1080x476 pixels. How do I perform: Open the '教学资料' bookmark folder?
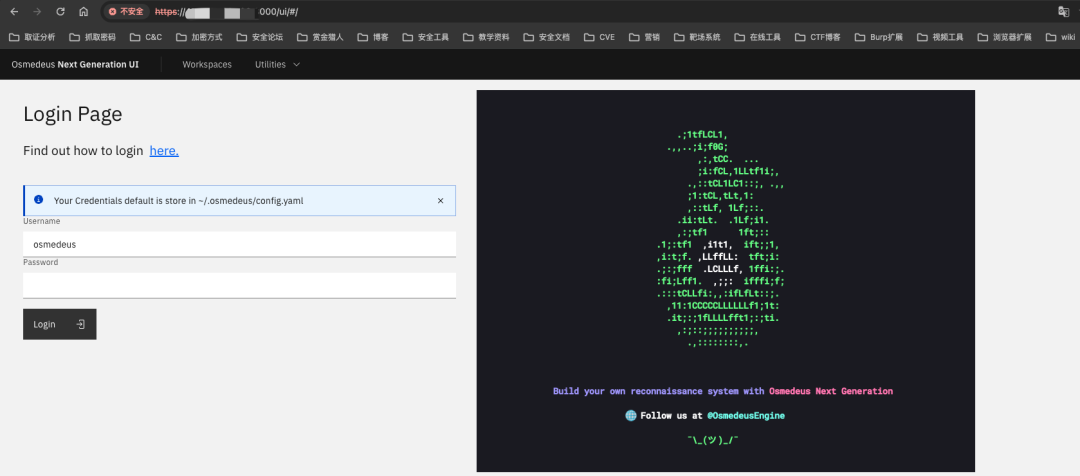(487, 37)
